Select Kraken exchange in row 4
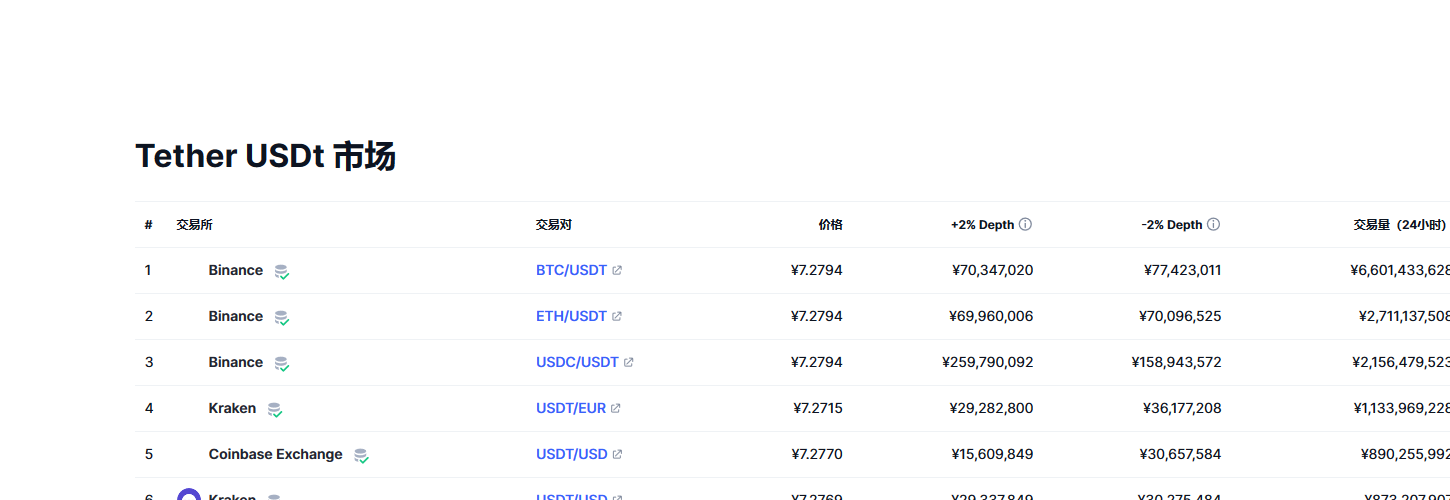This screenshot has height=500, width=1450. (232, 408)
